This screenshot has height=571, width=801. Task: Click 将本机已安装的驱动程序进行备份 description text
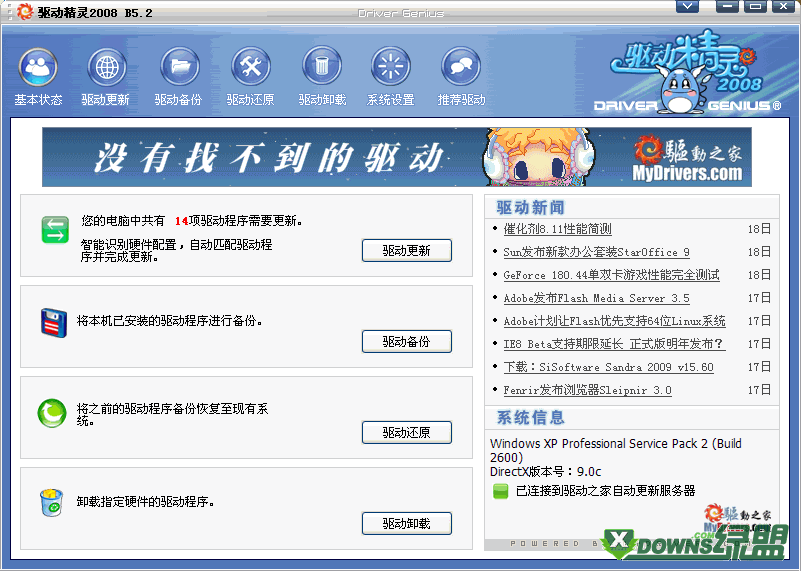coord(170,321)
